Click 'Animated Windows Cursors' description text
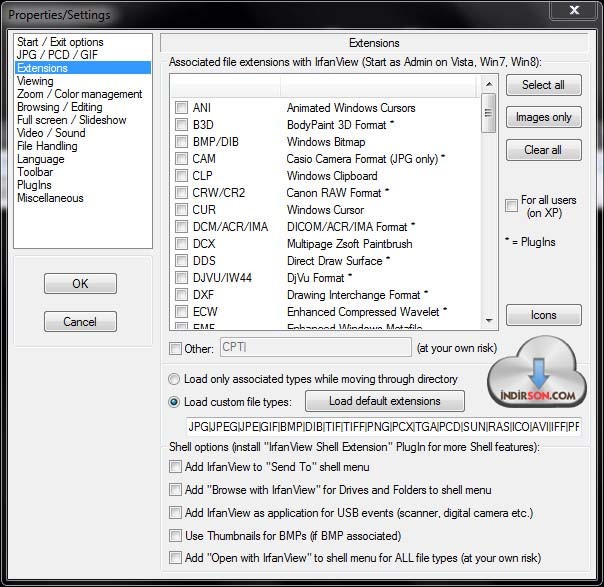Viewport: 604px width, 587px height. point(351,108)
